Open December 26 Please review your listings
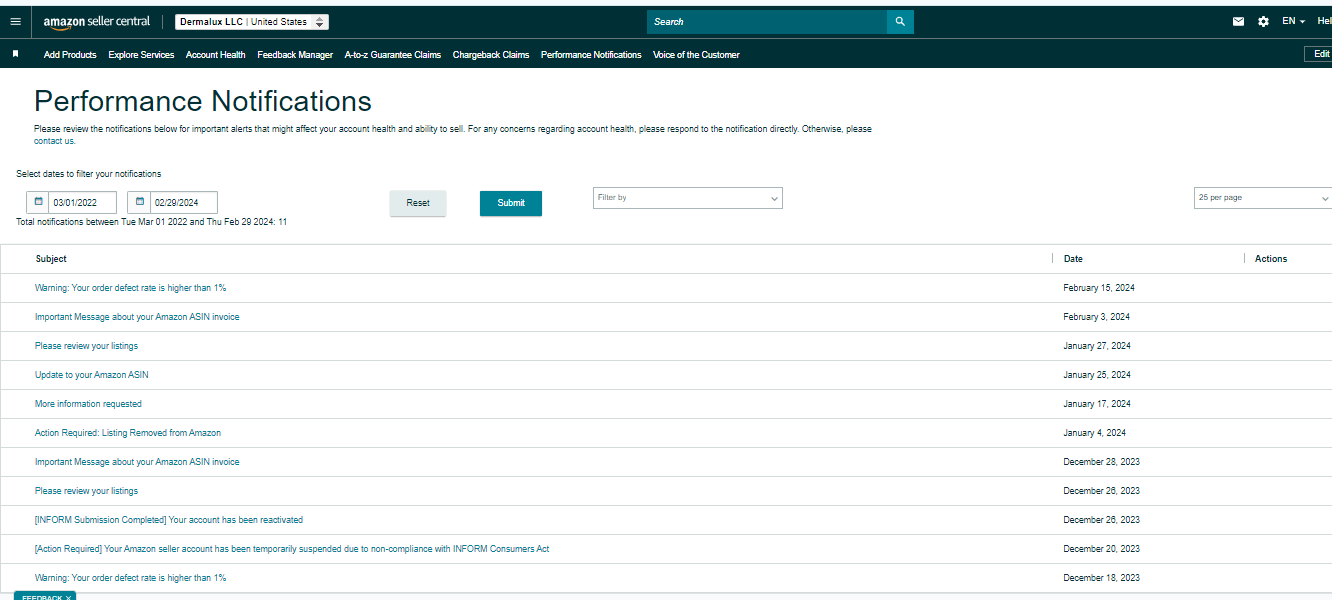This screenshot has width=1332, height=600. [86, 491]
